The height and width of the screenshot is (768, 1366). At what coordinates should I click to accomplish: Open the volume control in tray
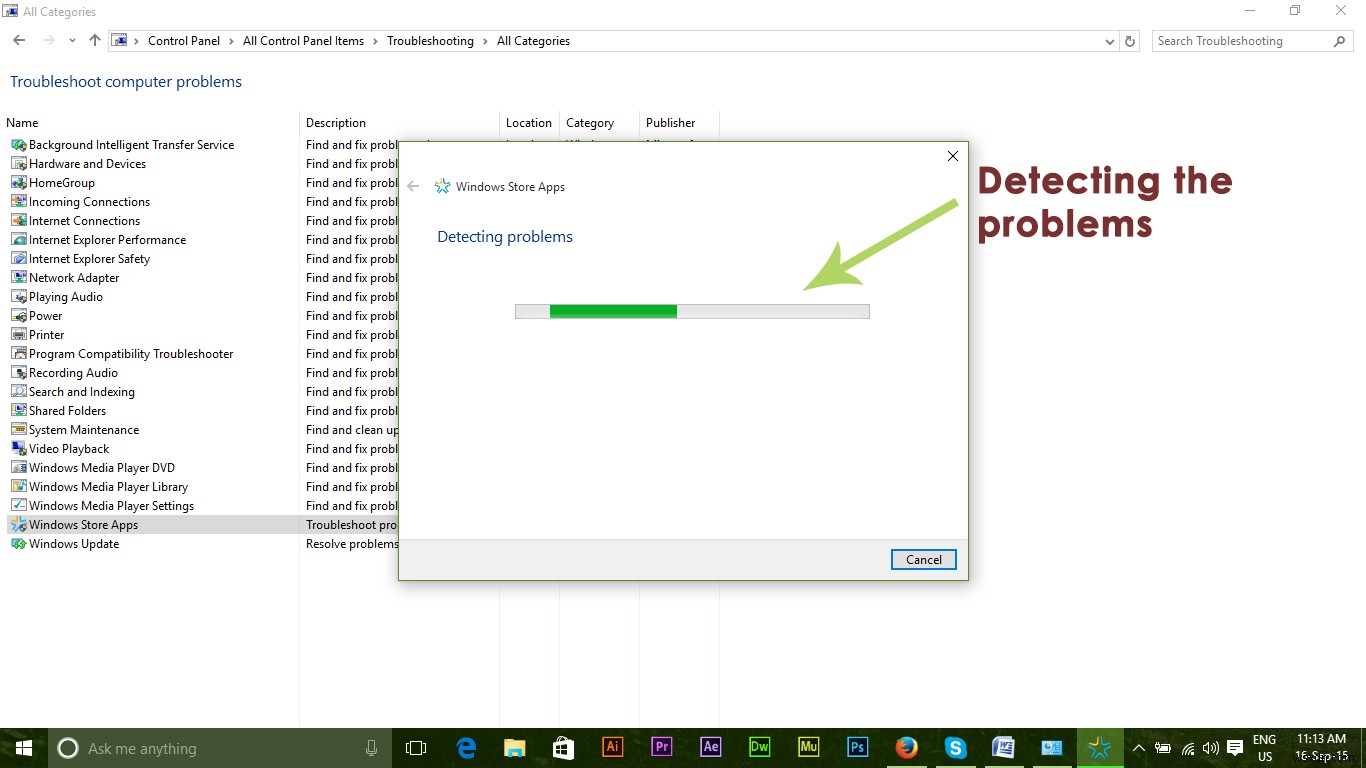click(1211, 748)
